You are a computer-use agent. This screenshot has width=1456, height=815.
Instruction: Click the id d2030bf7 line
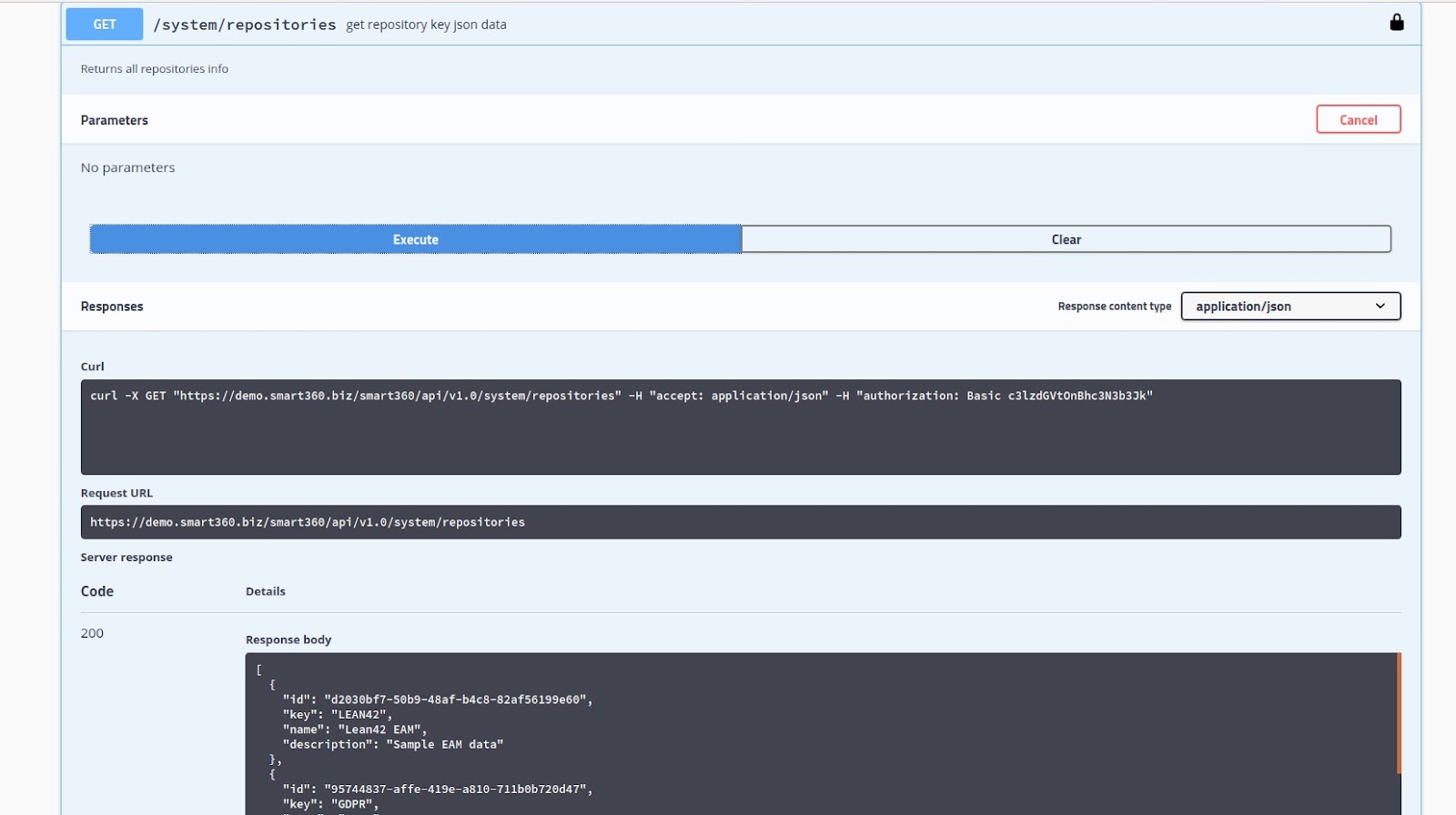(x=438, y=699)
